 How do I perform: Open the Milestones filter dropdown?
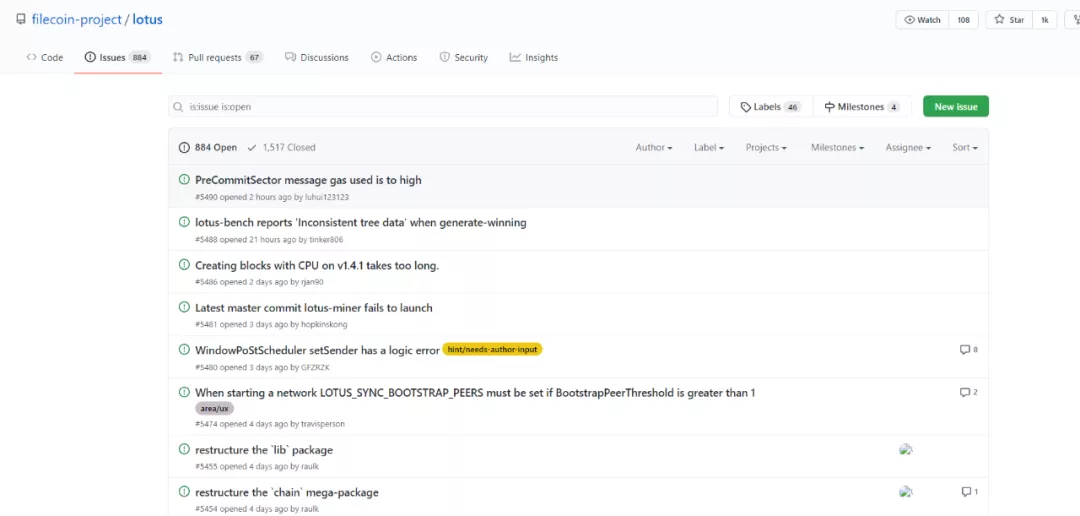pyautogui.click(x=836, y=147)
